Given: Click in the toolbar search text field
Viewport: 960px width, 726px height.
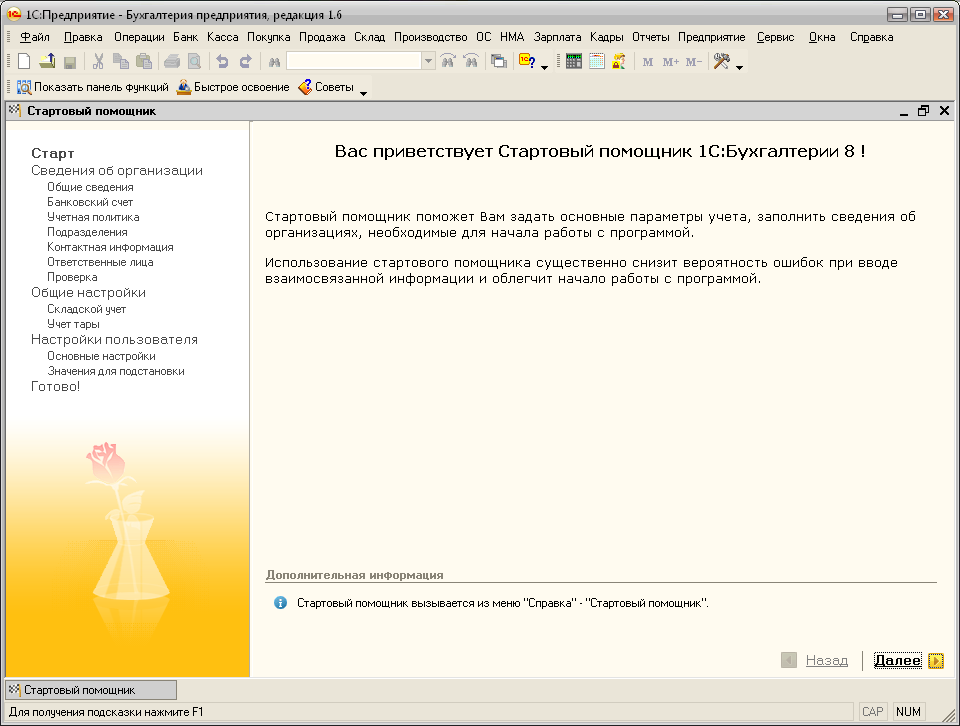Looking at the screenshot, I should 354,61.
